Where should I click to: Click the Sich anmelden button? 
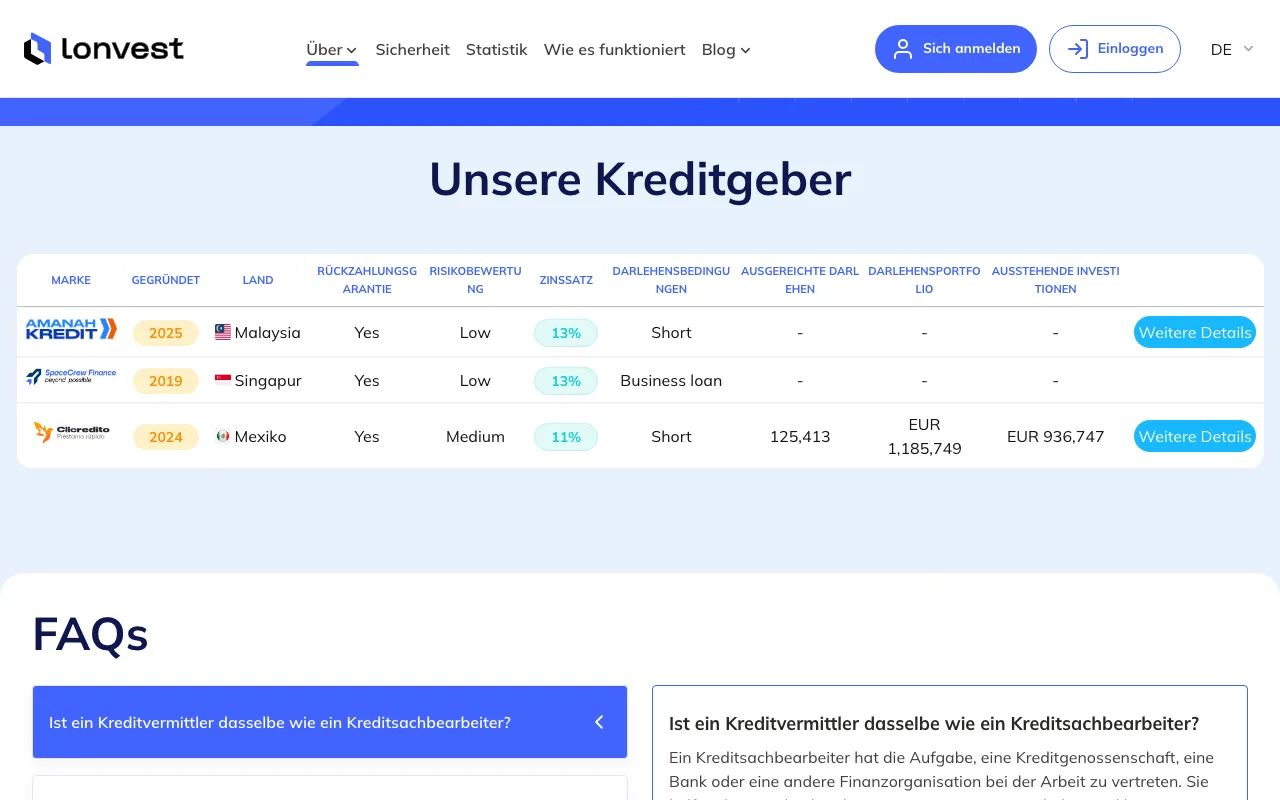coord(956,49)
